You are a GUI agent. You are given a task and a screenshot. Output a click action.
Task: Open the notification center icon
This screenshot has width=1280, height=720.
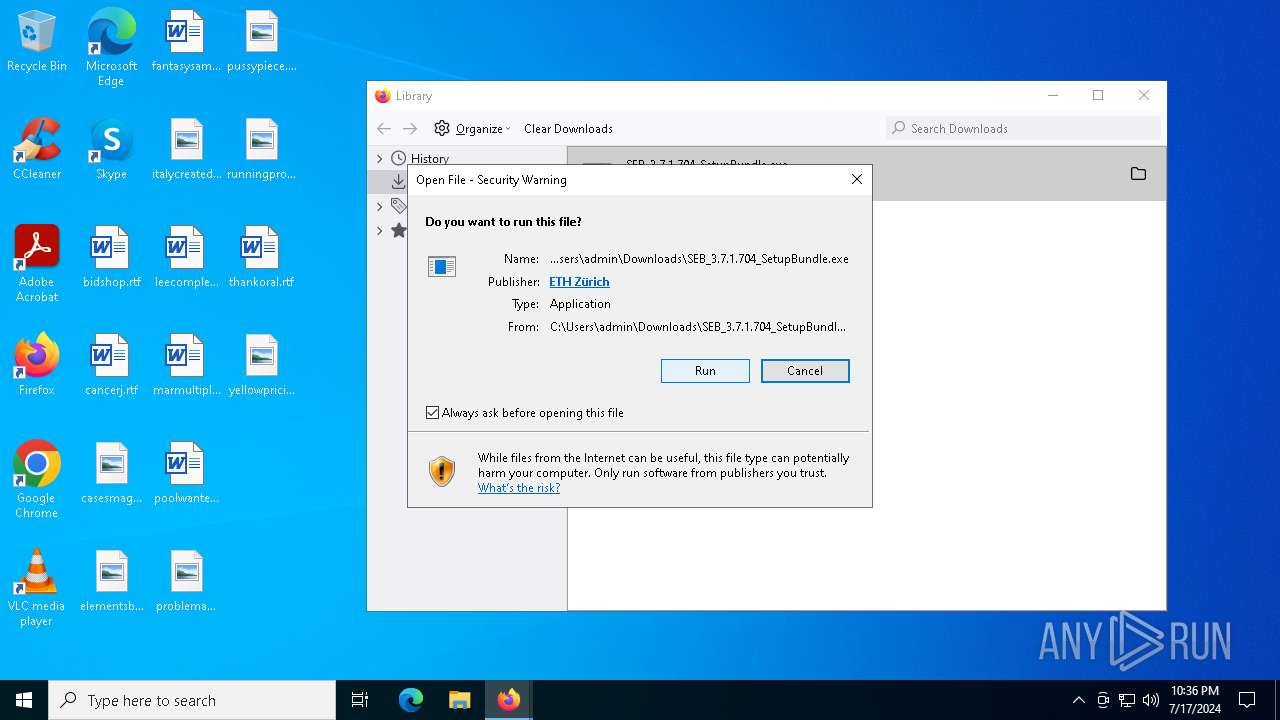[1247, 700]
